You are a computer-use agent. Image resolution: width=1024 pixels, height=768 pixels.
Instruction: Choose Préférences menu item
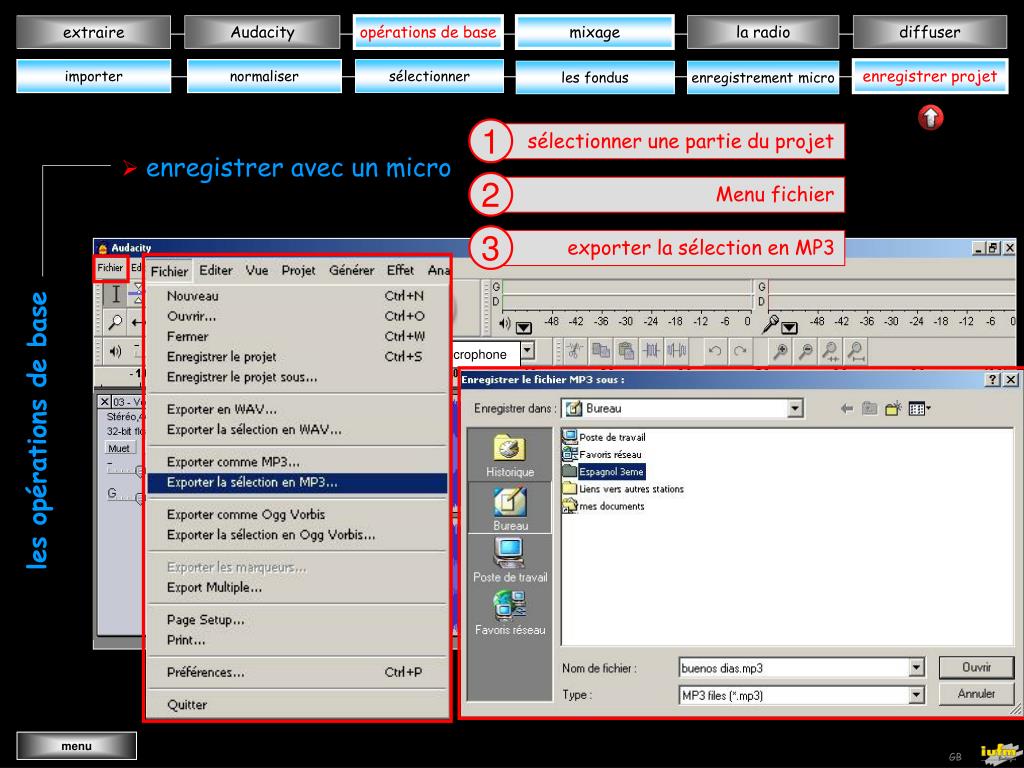click(297, 673)
